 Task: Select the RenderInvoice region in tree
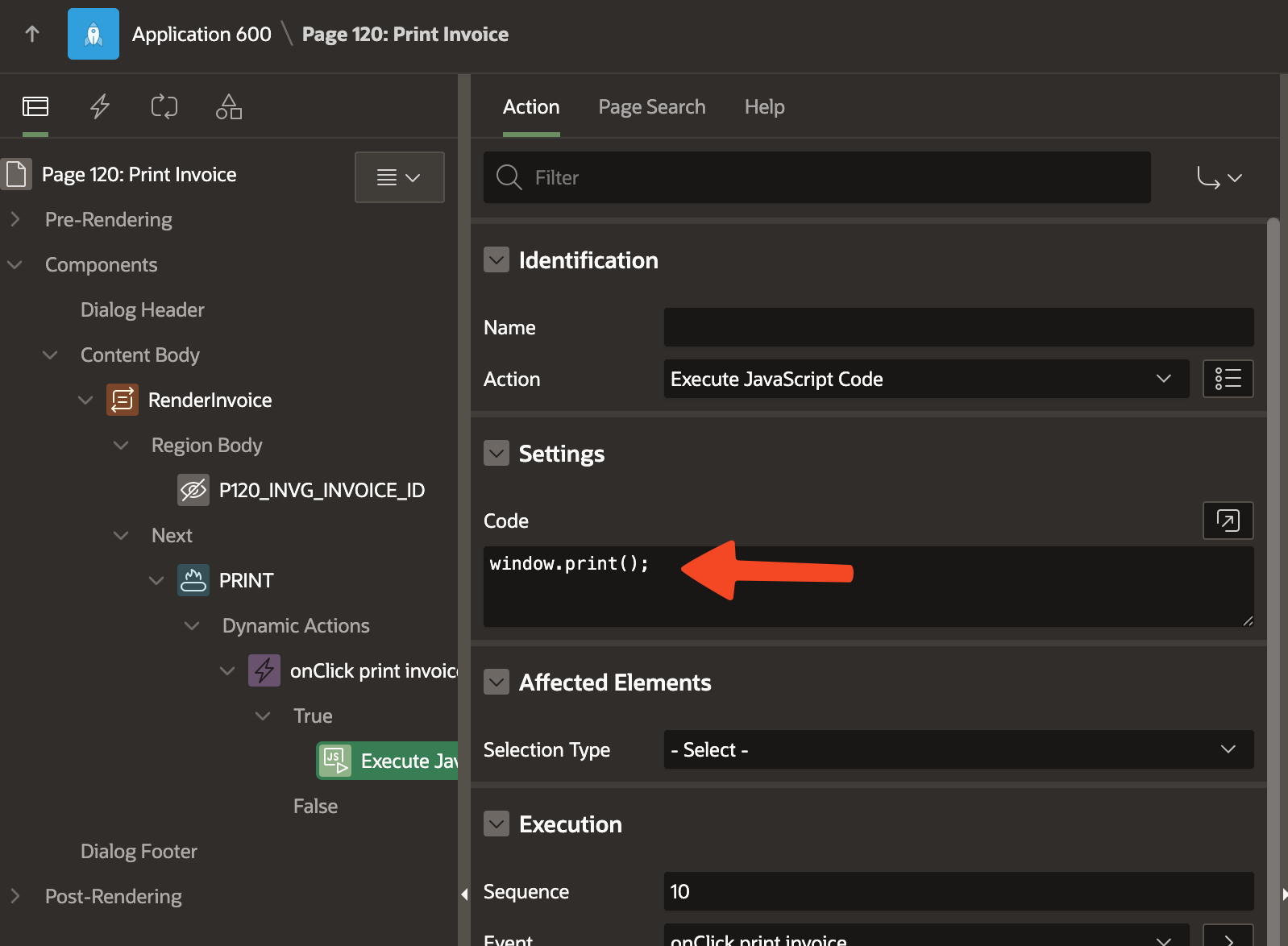click(x=210, y=400)
